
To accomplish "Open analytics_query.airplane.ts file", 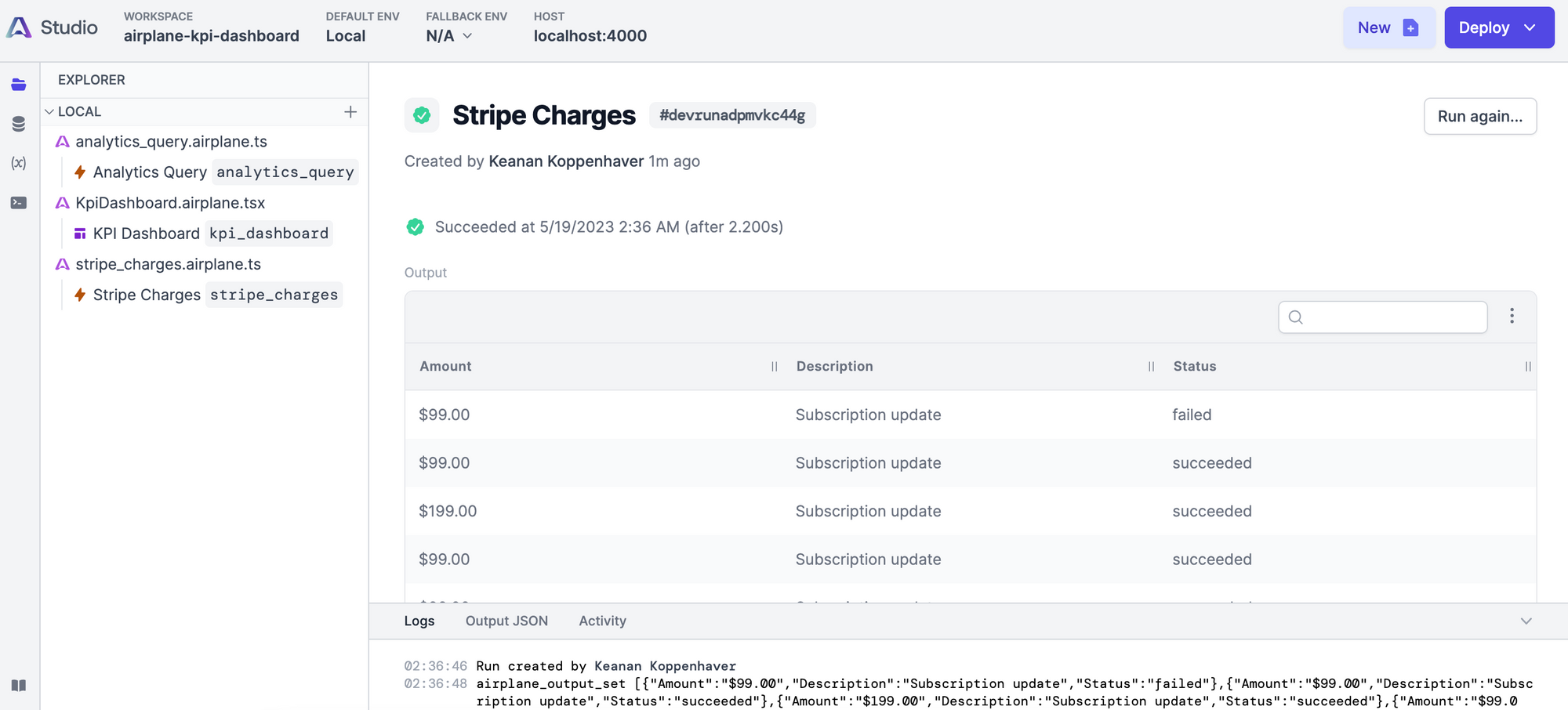I will 172,142.
